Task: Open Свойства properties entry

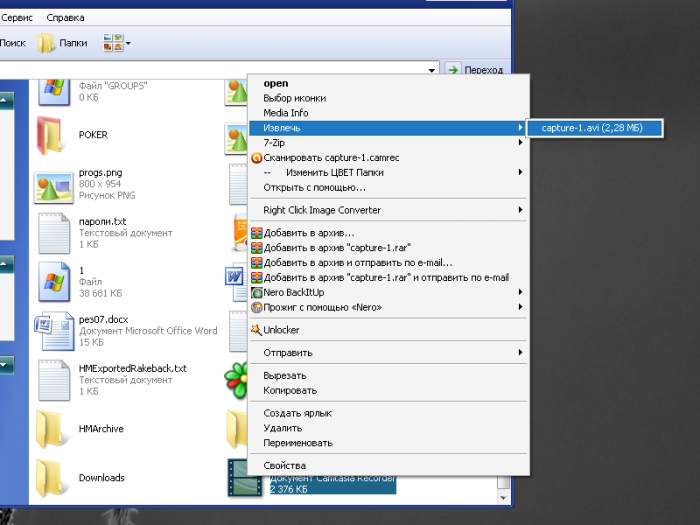Action: pyautogui.click(x=388, y=466)
